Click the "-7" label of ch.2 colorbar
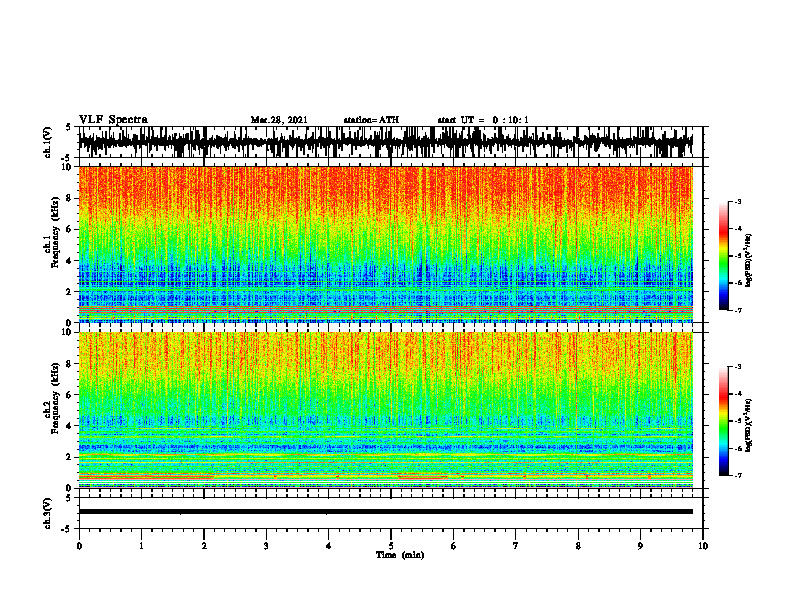 tap(738, 475)
